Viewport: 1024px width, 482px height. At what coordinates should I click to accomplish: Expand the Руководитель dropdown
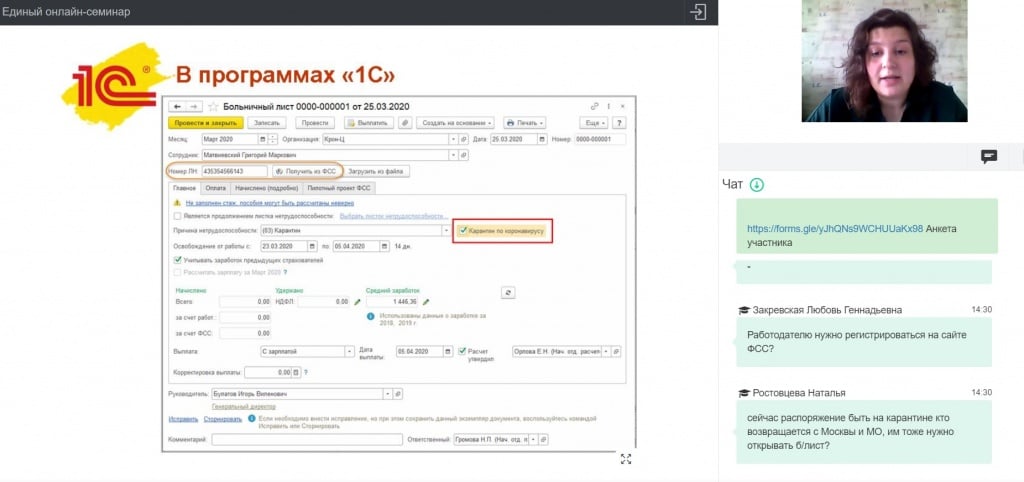(x=388, y=394)
